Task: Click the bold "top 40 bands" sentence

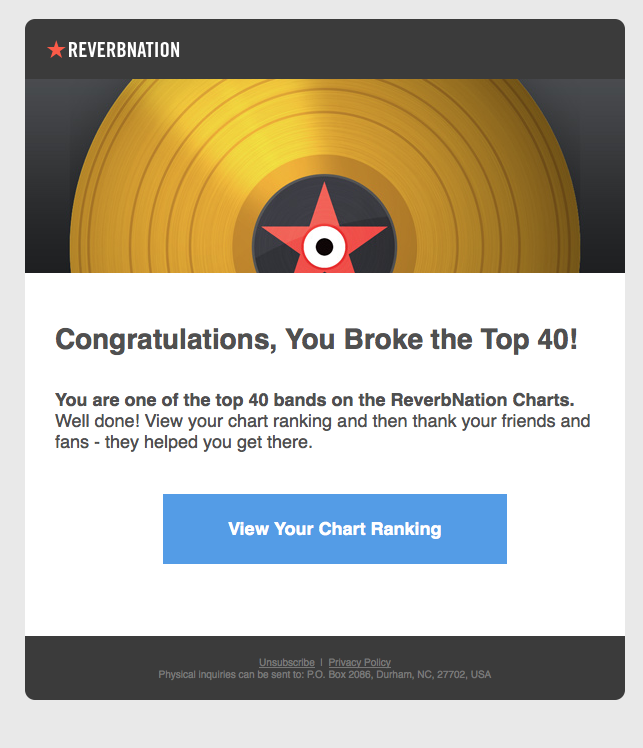Action: 314,399
